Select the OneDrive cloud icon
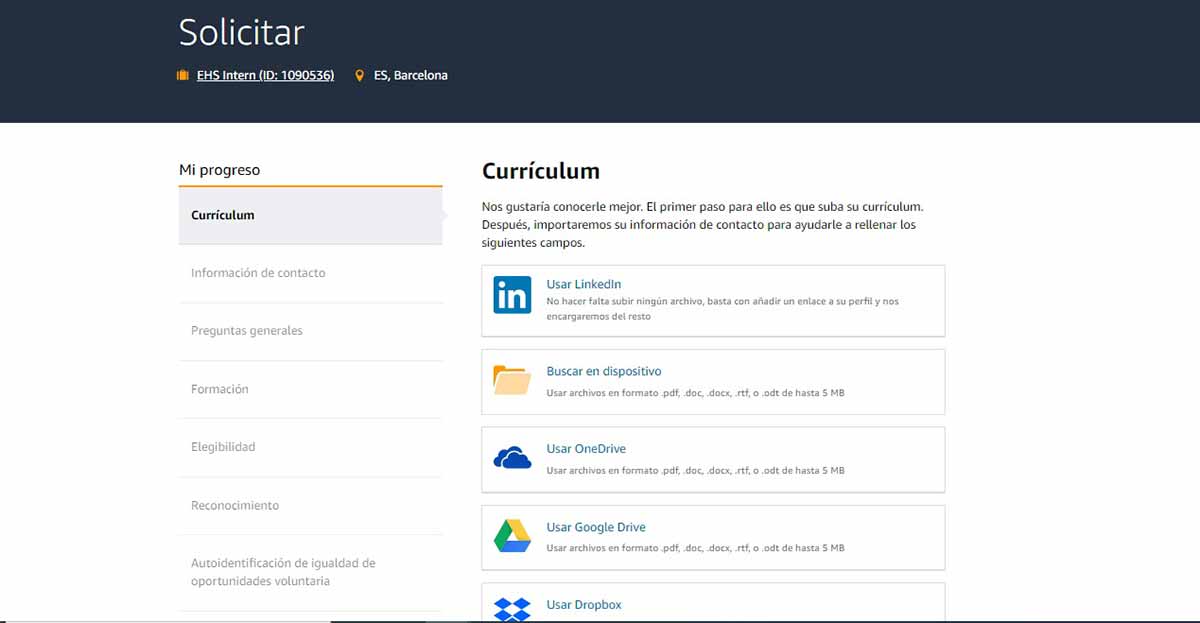Image resolution: width=1200 pixels, height=623 pixels. point(512,459)
